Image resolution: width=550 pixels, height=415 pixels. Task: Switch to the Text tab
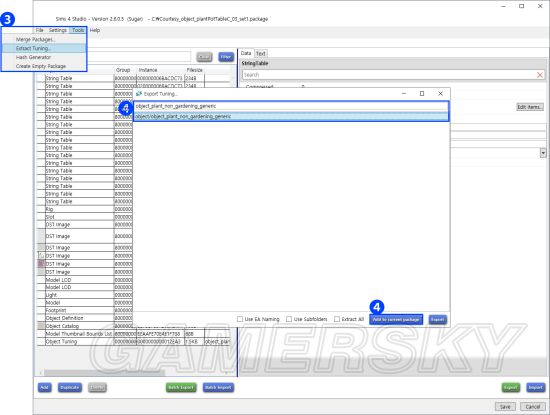point(260,53)
